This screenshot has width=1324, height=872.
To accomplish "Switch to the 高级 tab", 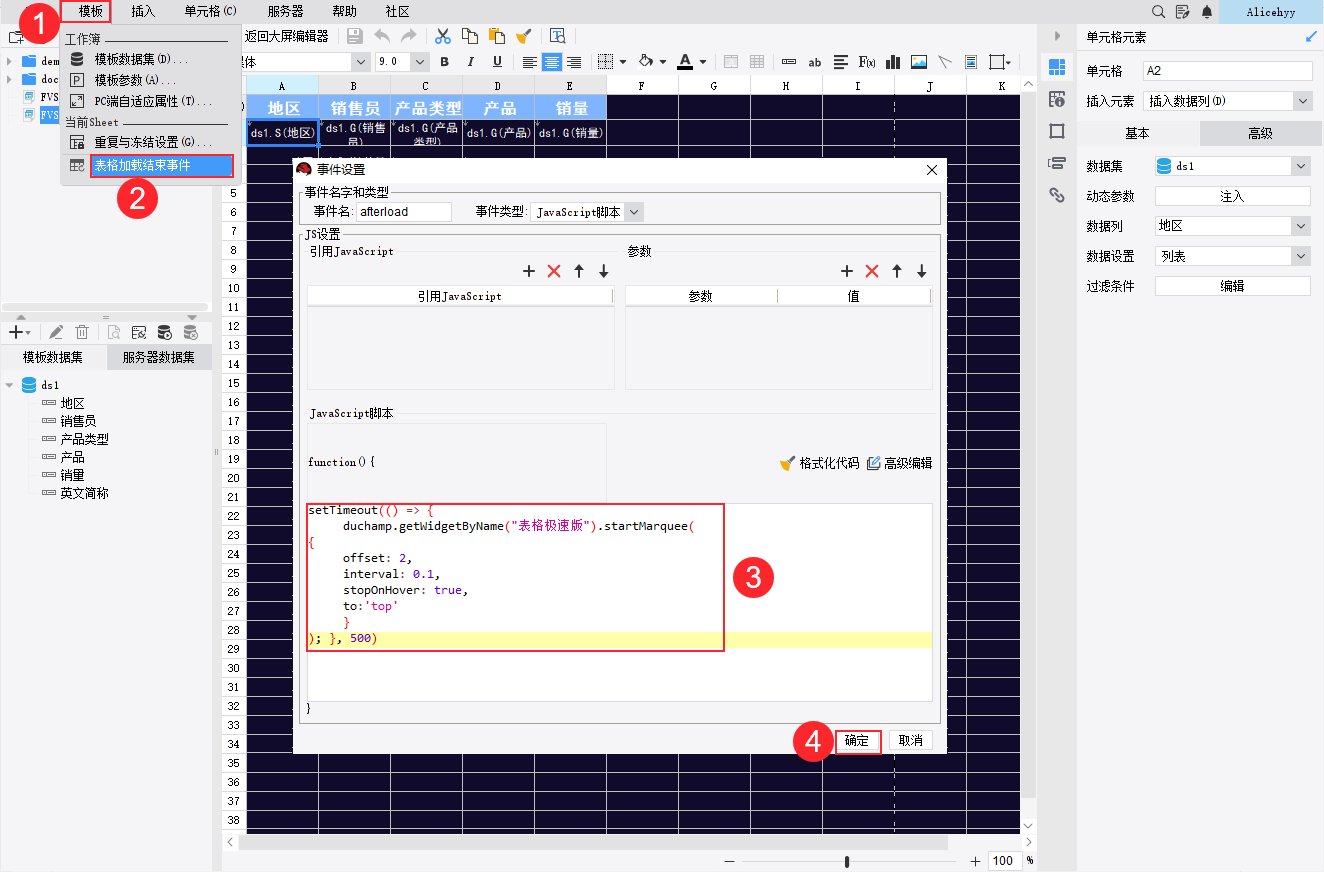I will (x=1260, y=133).
